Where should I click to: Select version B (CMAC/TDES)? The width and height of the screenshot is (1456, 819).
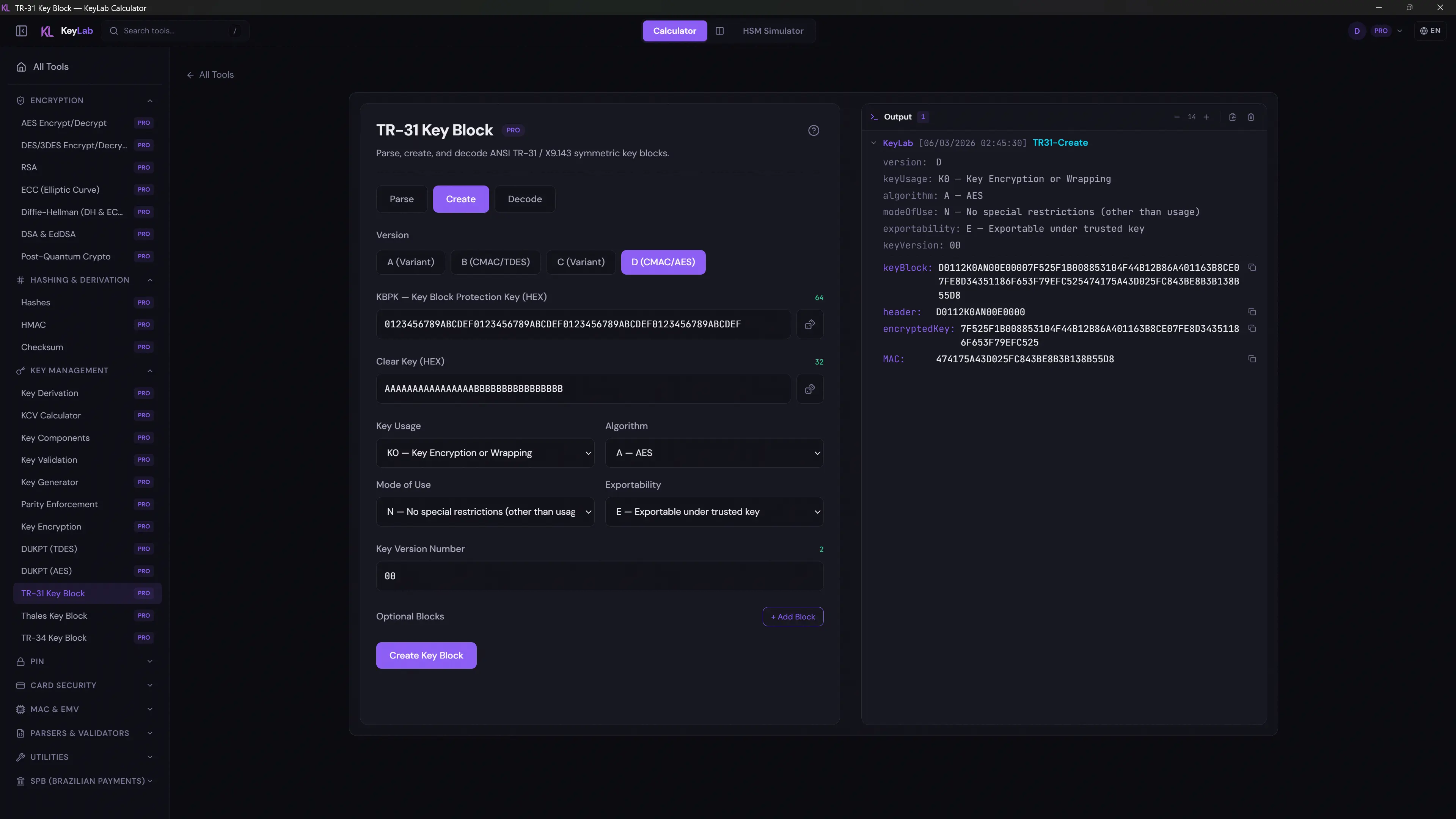point(495,262)
